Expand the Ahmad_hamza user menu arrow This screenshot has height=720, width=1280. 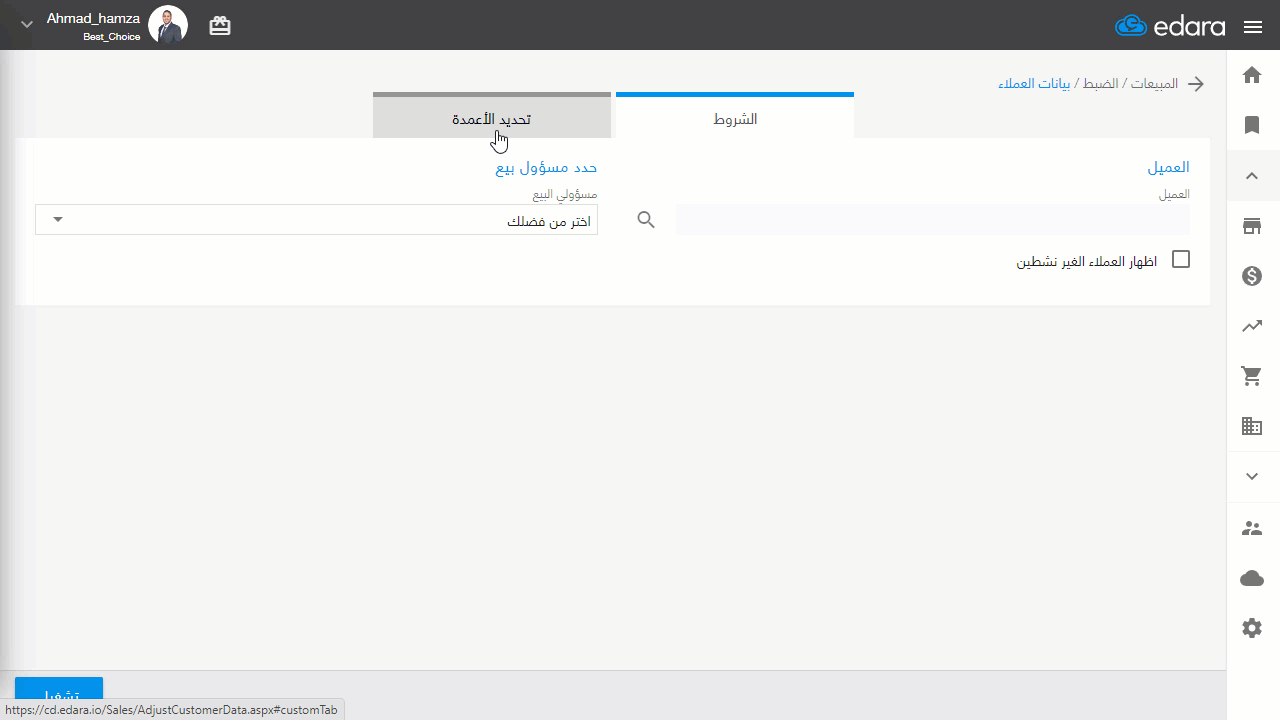(27, 25)
